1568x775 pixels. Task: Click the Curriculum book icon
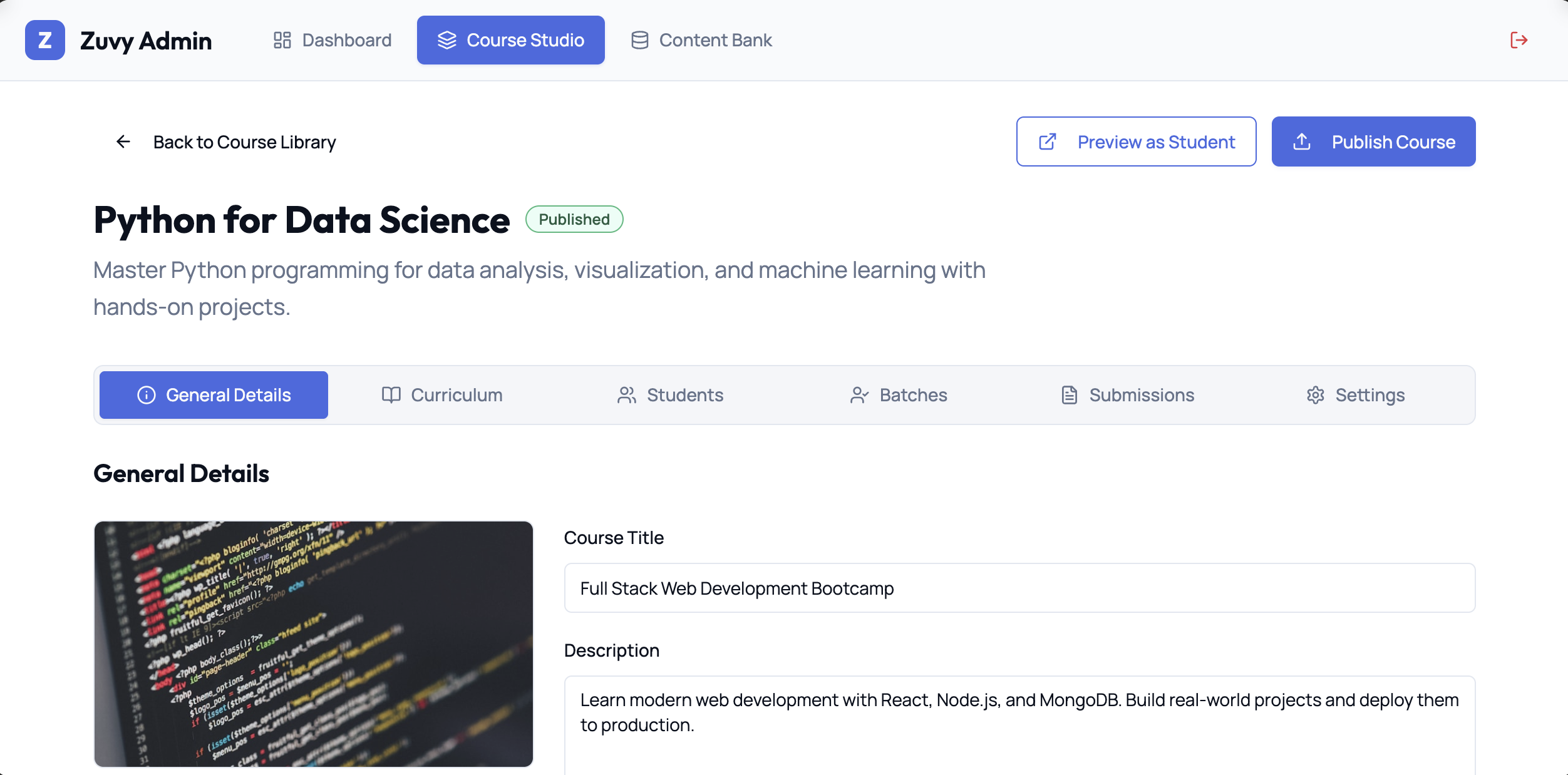tap(391, 395)
